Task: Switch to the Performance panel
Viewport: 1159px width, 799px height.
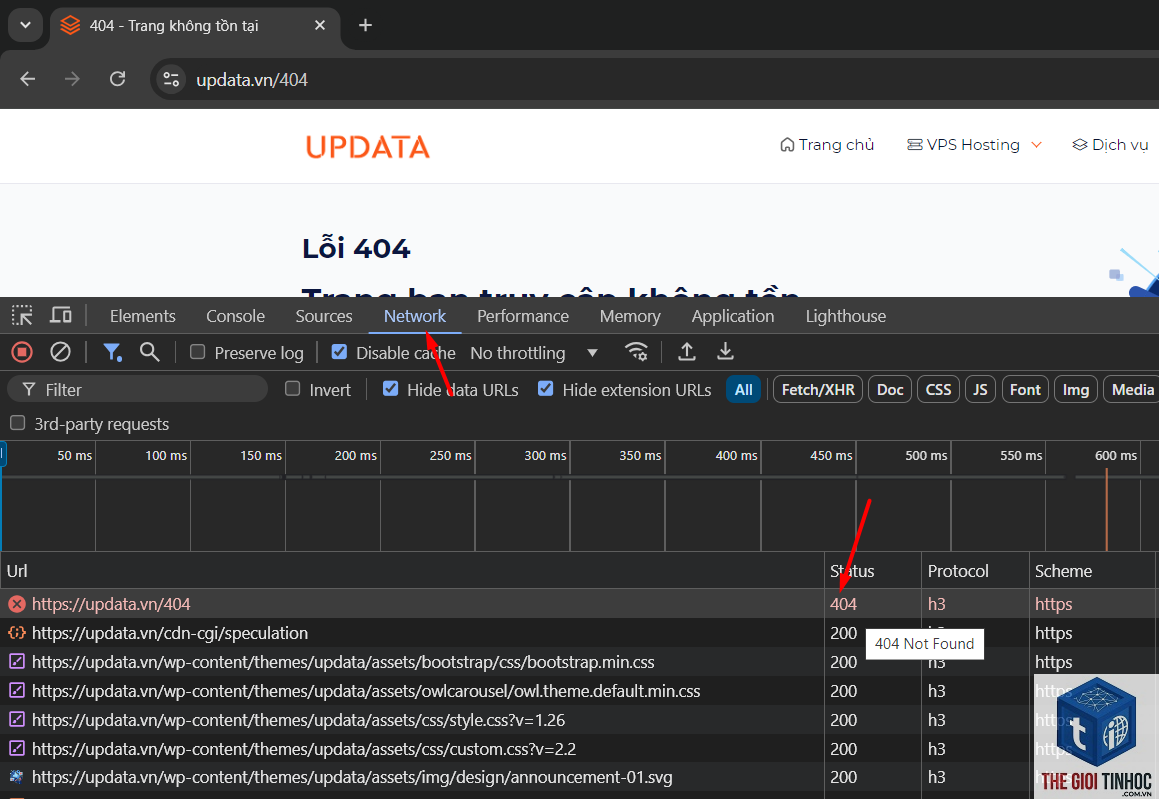Action: point(523,316)
